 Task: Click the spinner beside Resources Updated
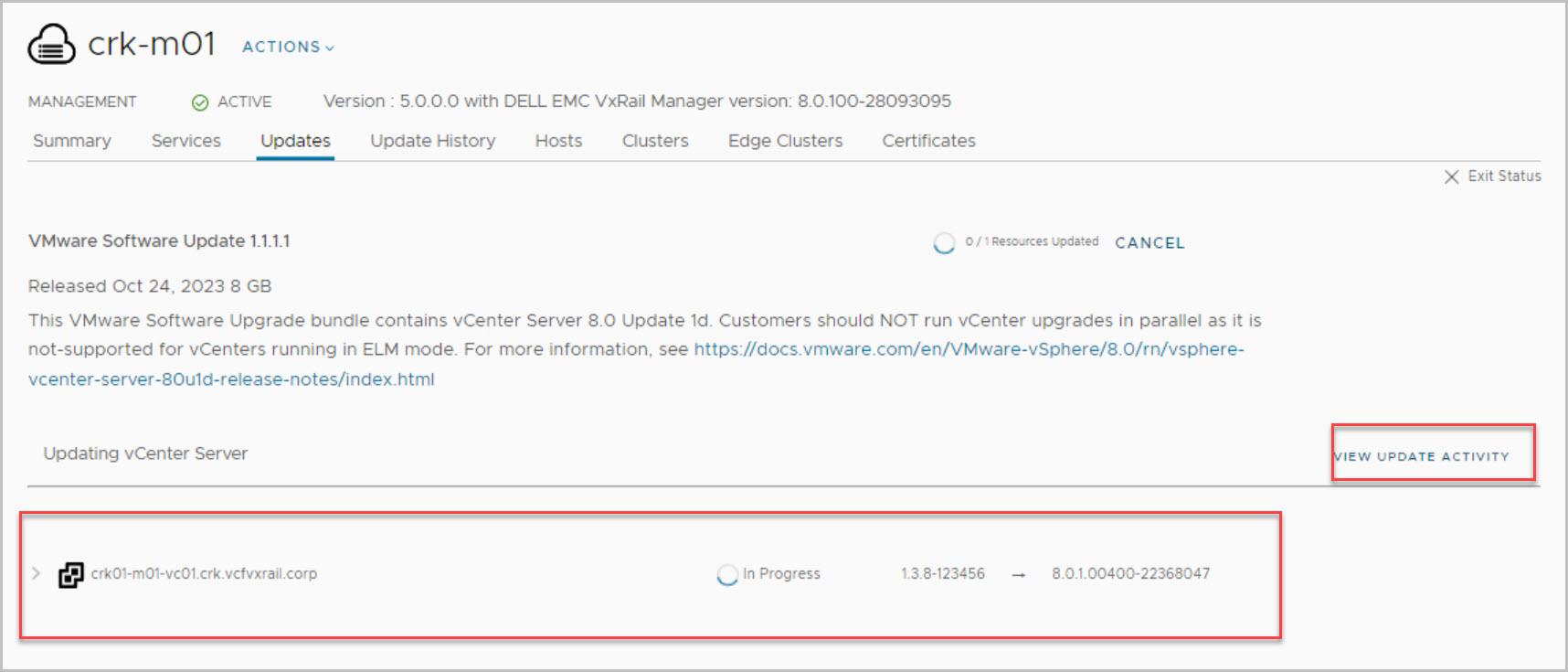[944, 243]
